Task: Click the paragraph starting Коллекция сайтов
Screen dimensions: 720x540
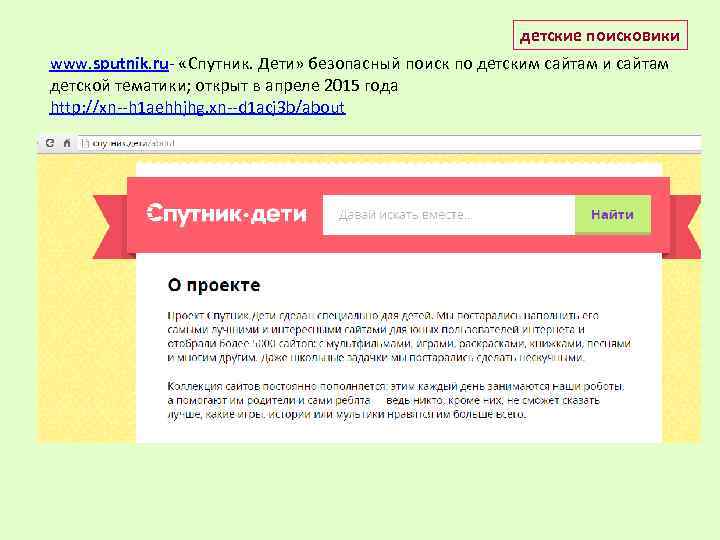Action: point(396,400)
